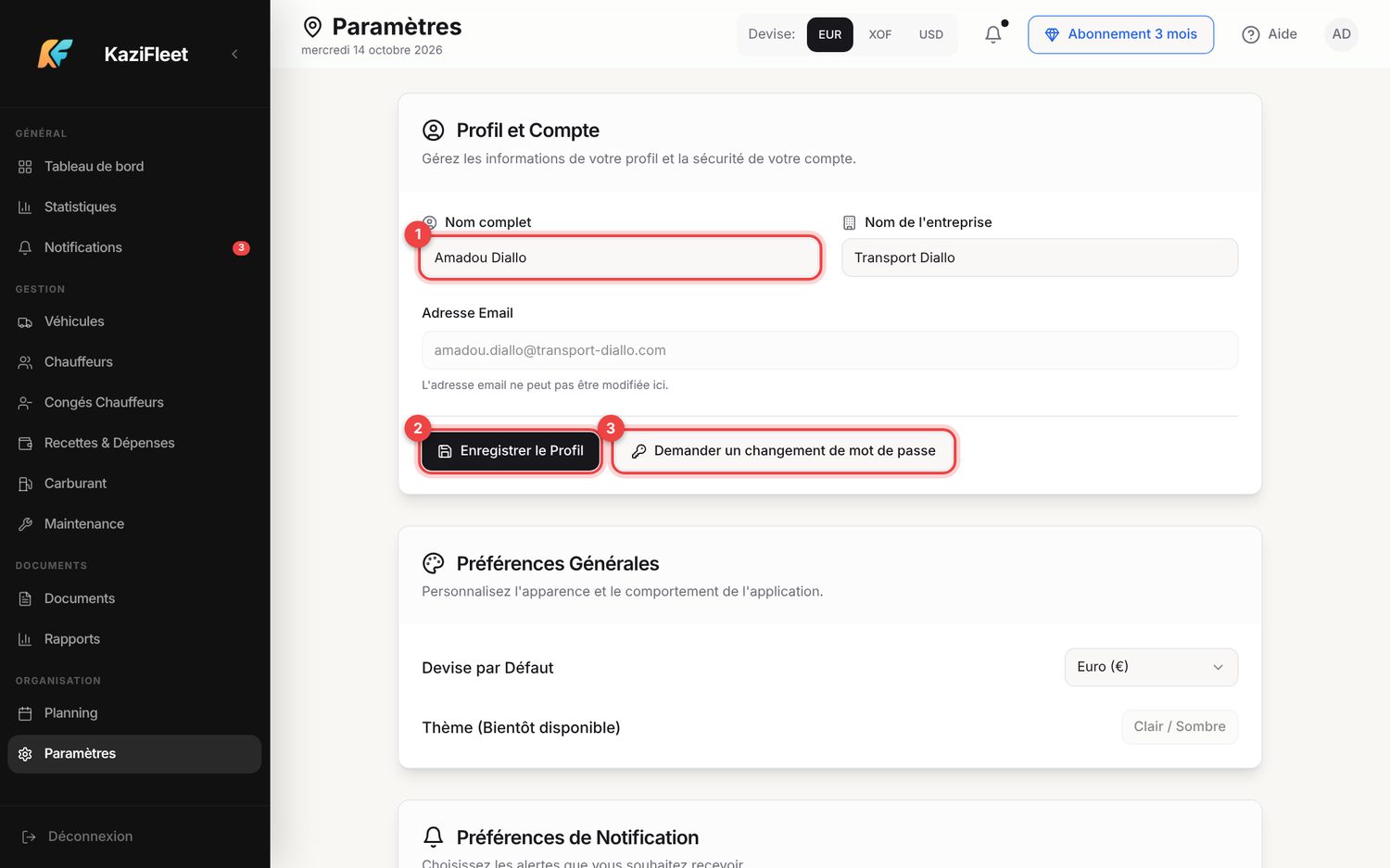Click the Rapports chart icon

(x=25, y=639)
